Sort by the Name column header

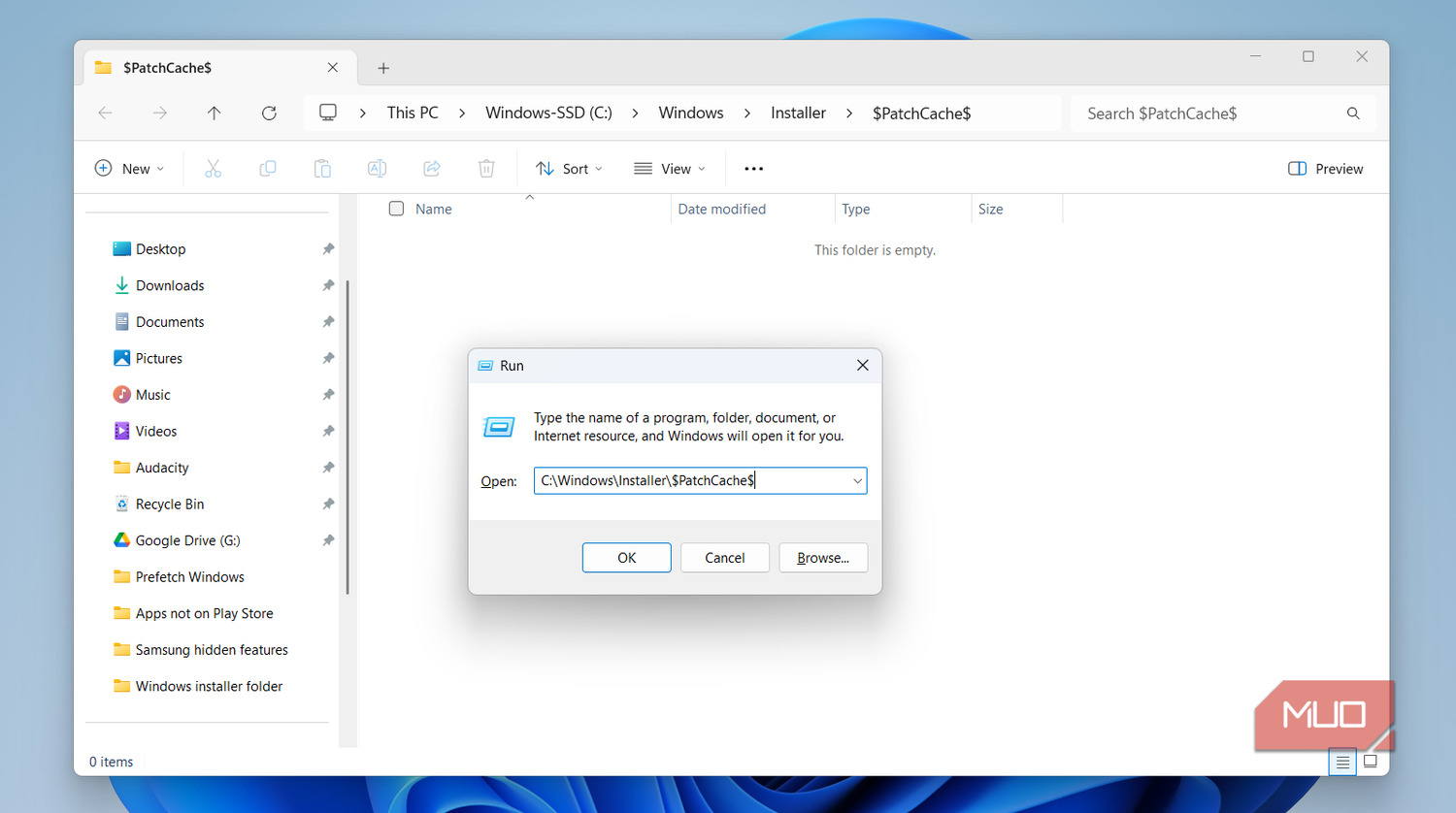coord(434,209)
